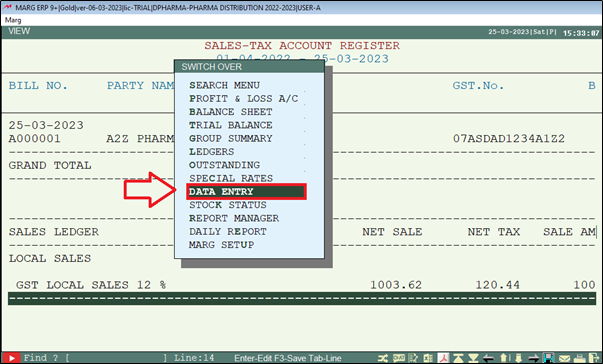
Task: Click the NET TAX column header
Action: [493, 232]
